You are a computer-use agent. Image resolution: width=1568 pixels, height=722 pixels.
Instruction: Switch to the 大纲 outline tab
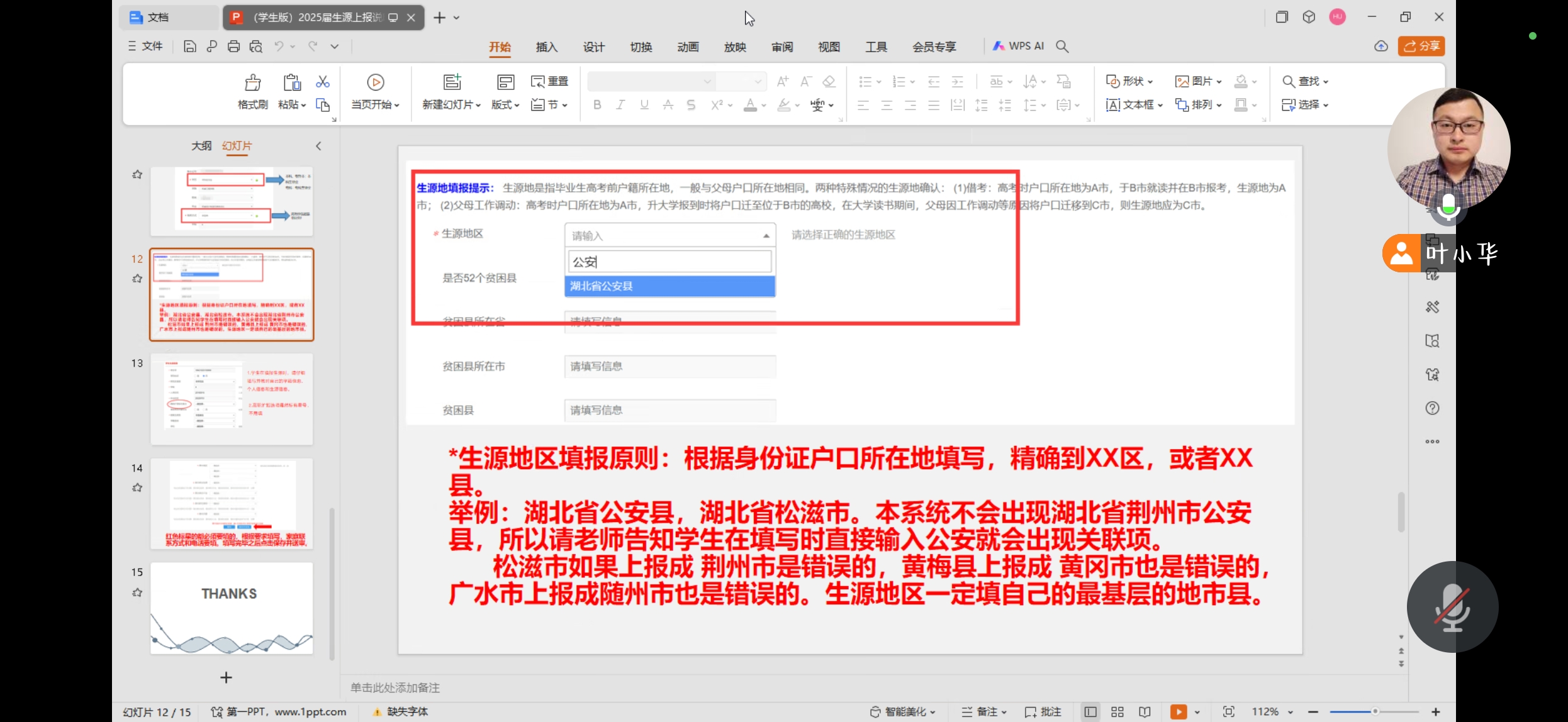[201, 146]
